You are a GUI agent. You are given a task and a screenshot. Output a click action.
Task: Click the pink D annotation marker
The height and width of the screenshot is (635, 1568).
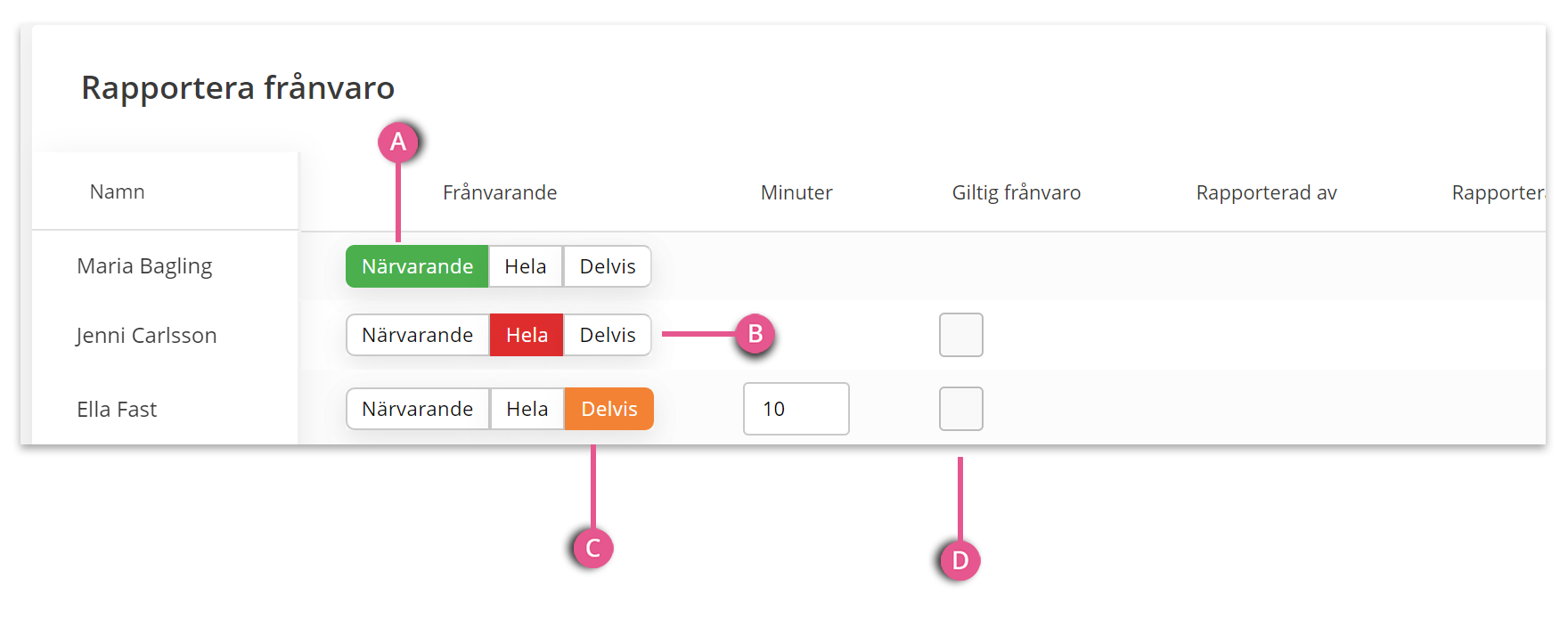960,560
